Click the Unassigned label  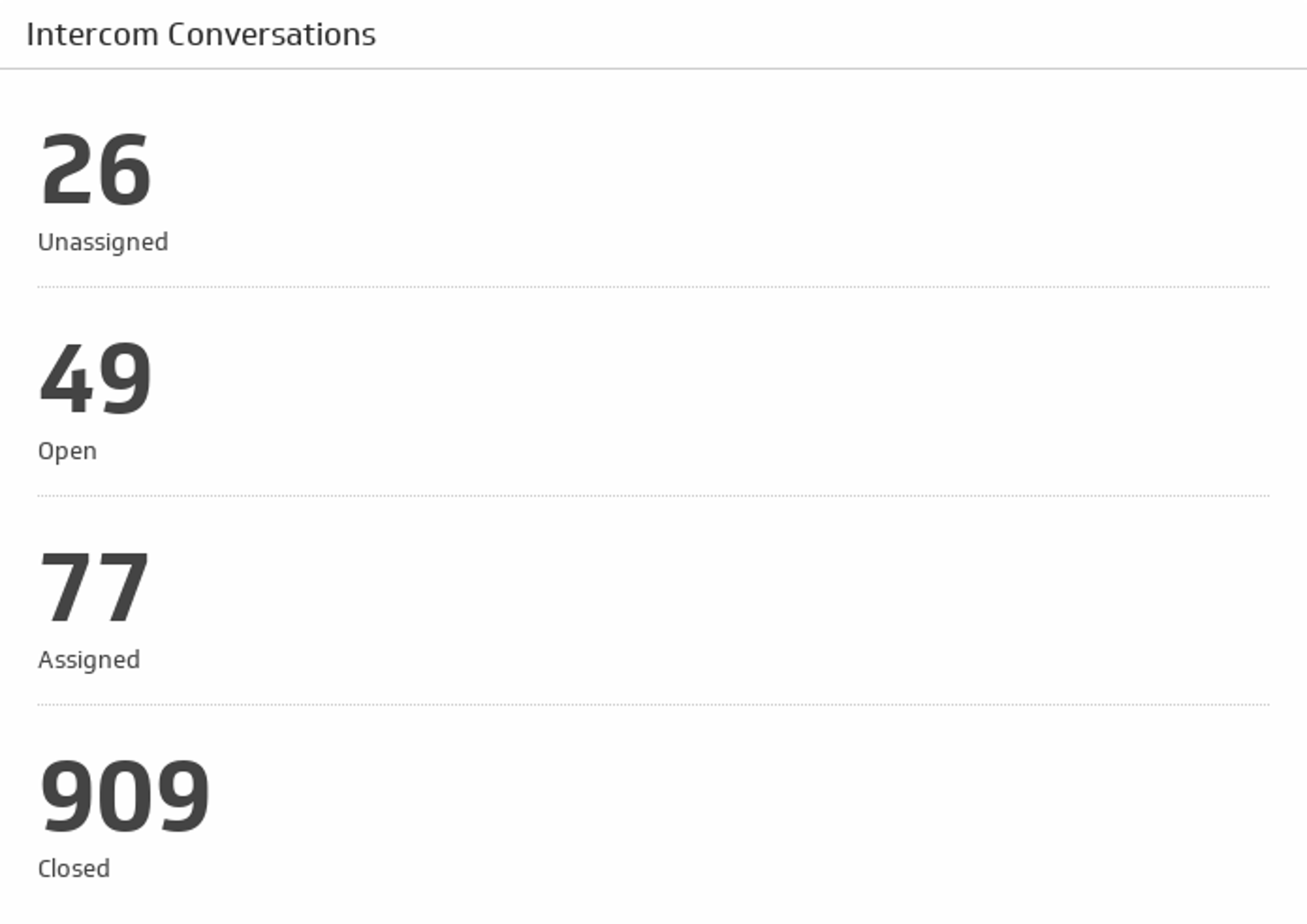pos(103,242)
